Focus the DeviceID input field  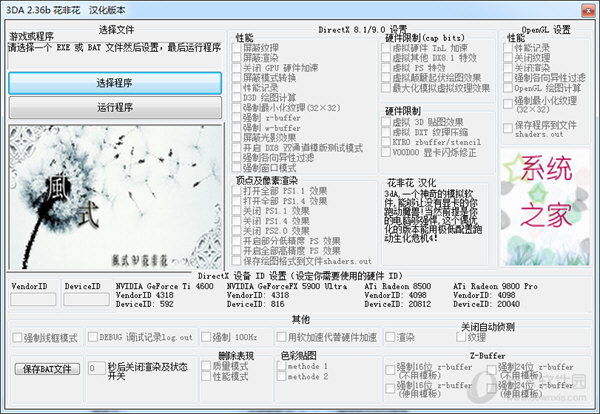pyautogui.click(x=86, y=299)
